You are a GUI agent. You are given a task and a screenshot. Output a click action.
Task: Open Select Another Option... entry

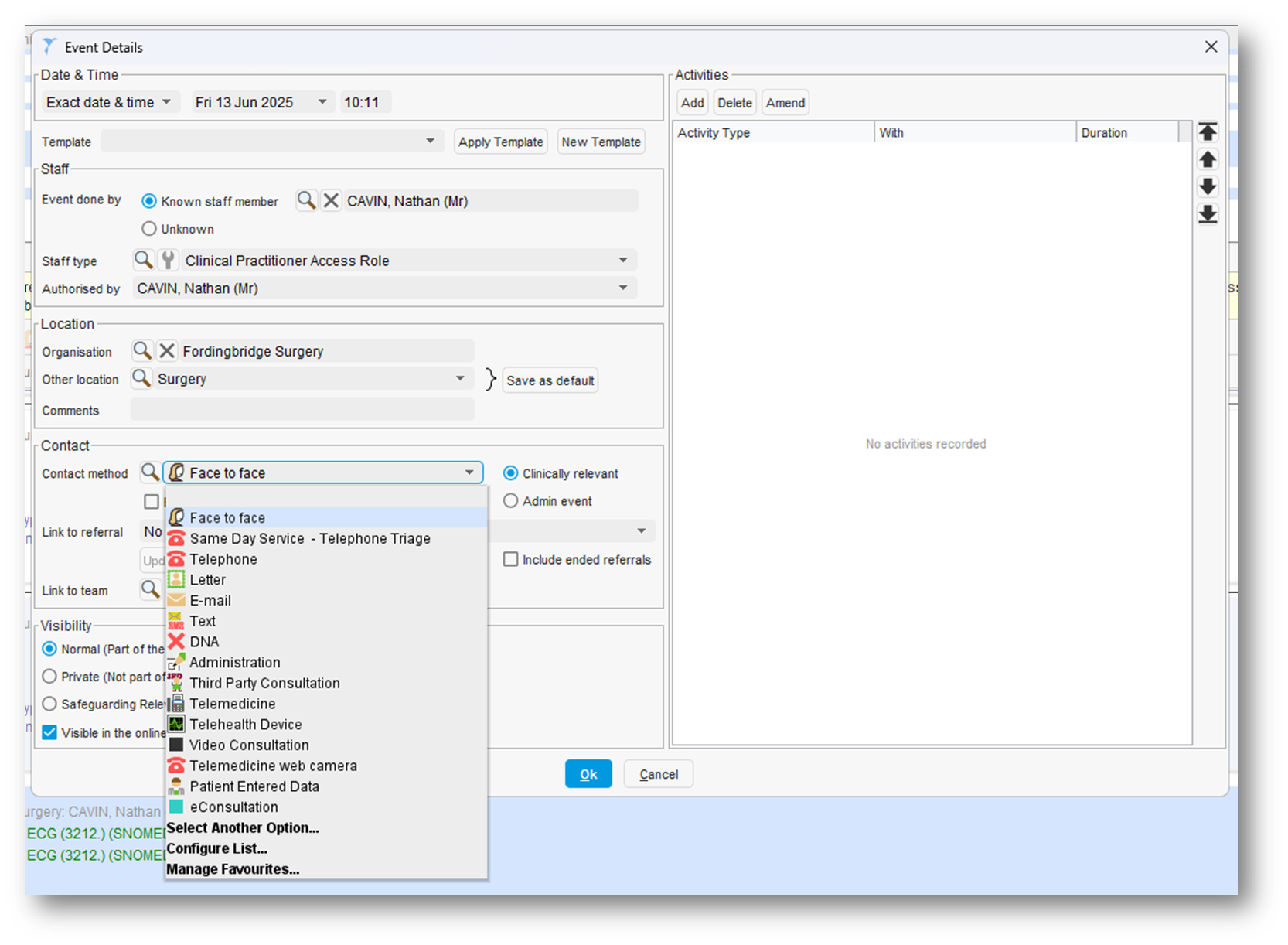(326, 827)
